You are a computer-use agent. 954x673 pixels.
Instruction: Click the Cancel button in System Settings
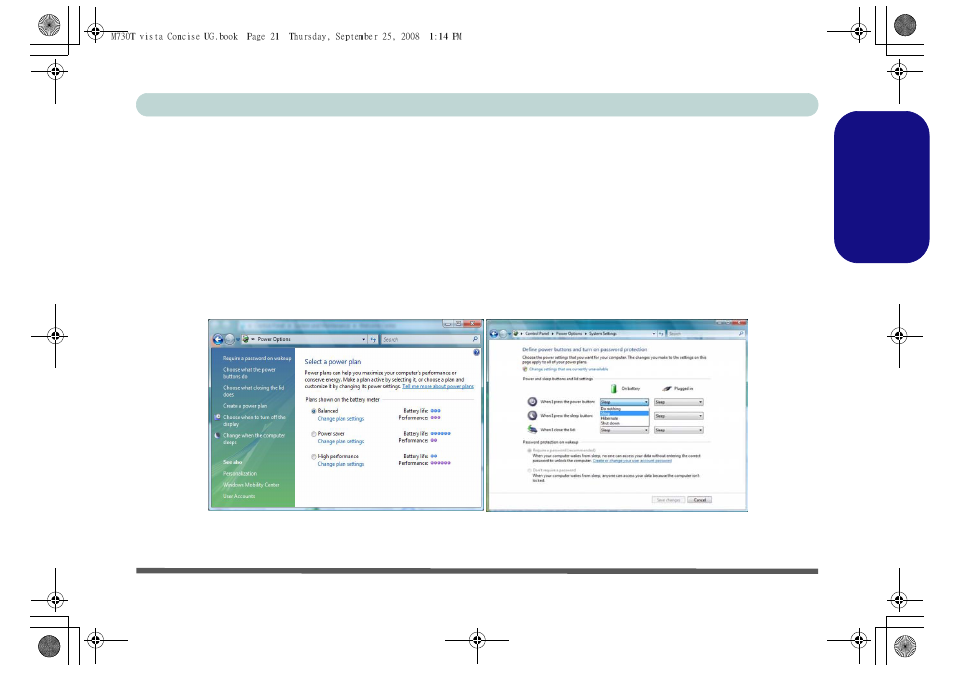pyautogui.click(x=700, y=499)
